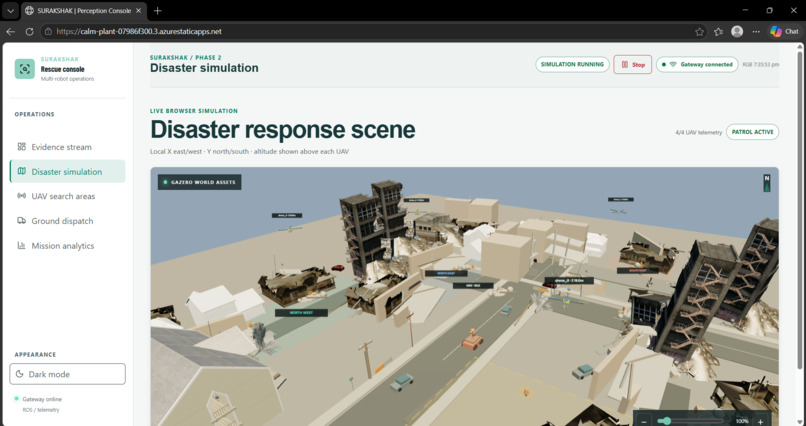The width and height of the screenshot is (806, 426).
Task: Click the pause icon inside the Stop button
Action: coord(625,65)
